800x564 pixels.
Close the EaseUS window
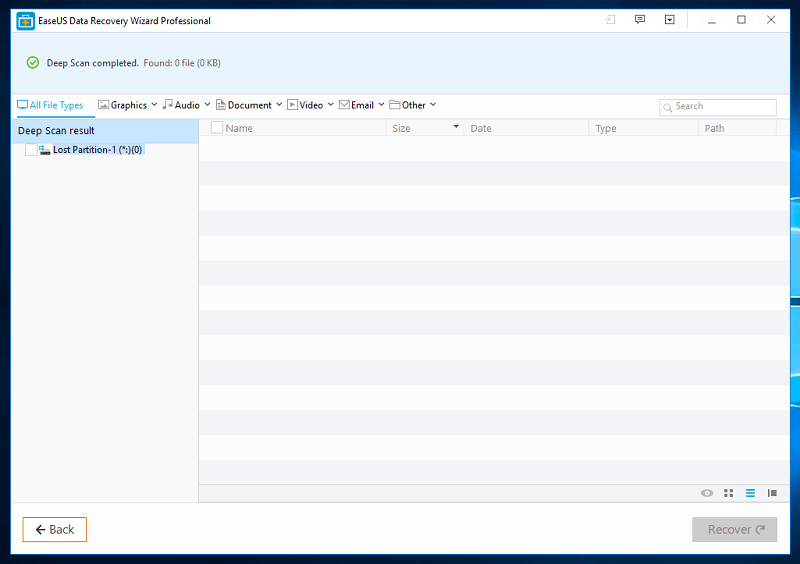(x=771, y=20)
